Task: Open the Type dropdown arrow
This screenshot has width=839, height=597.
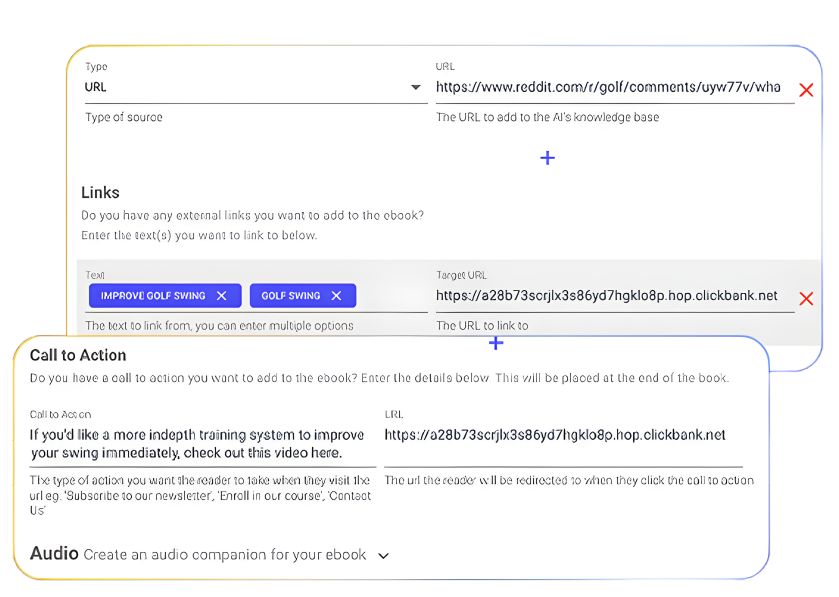Action: pos(416,88)
